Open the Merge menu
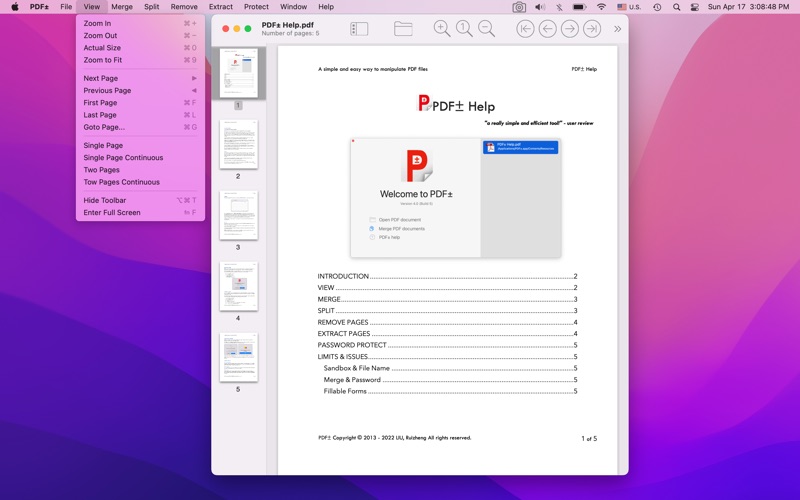Viewport: 800px width, 500px height. click(x=122, y=7)
